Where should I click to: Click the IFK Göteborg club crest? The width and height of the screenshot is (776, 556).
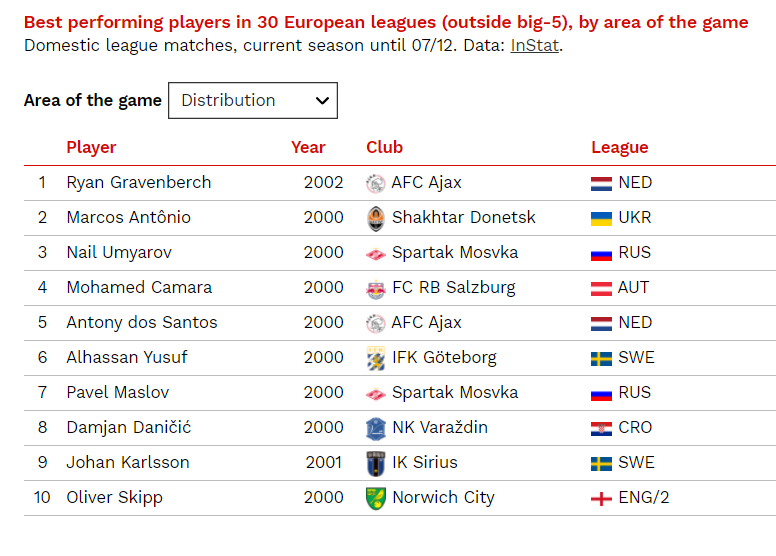point(376,358)
